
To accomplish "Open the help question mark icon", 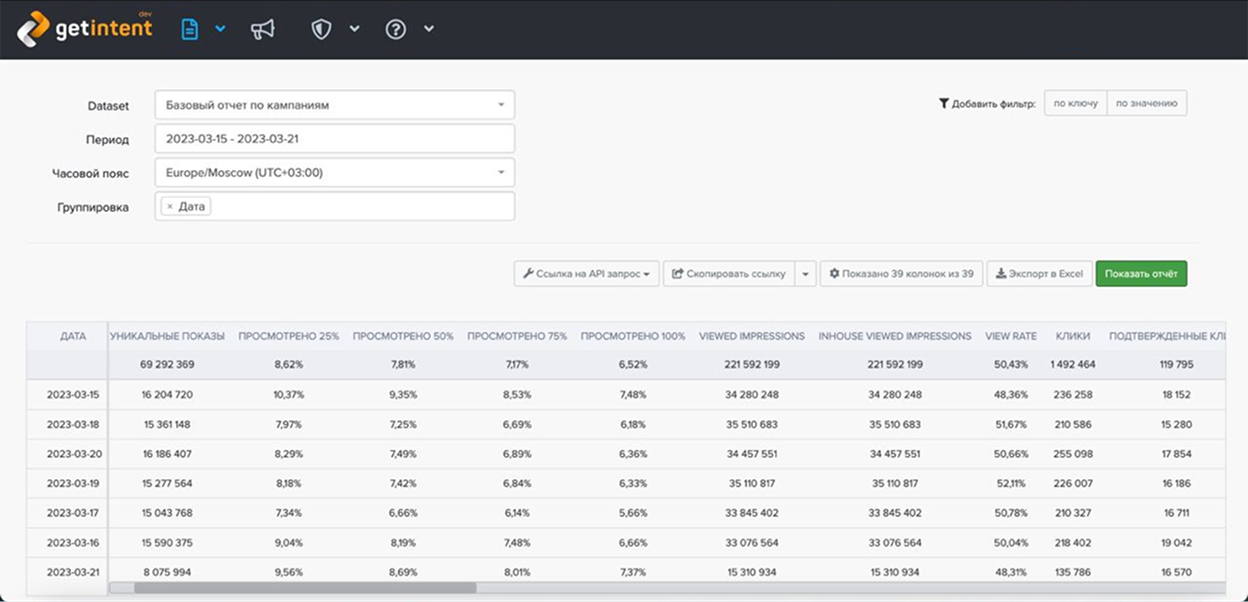I will (396, 29).
